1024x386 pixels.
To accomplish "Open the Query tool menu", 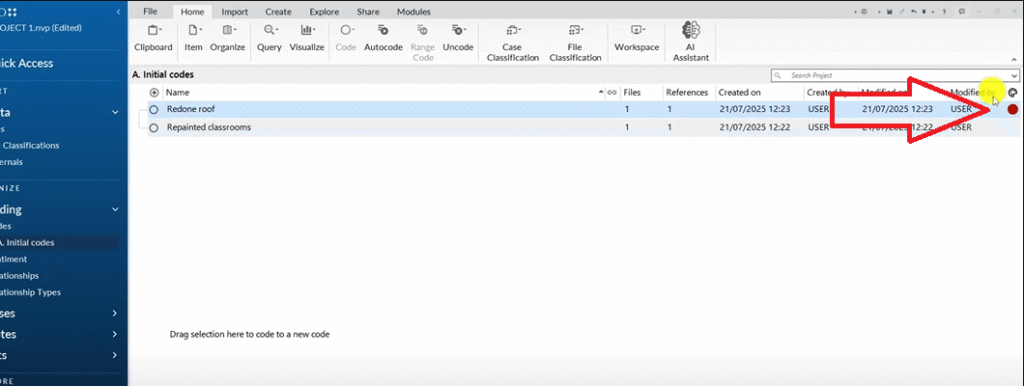I will 269,38.
